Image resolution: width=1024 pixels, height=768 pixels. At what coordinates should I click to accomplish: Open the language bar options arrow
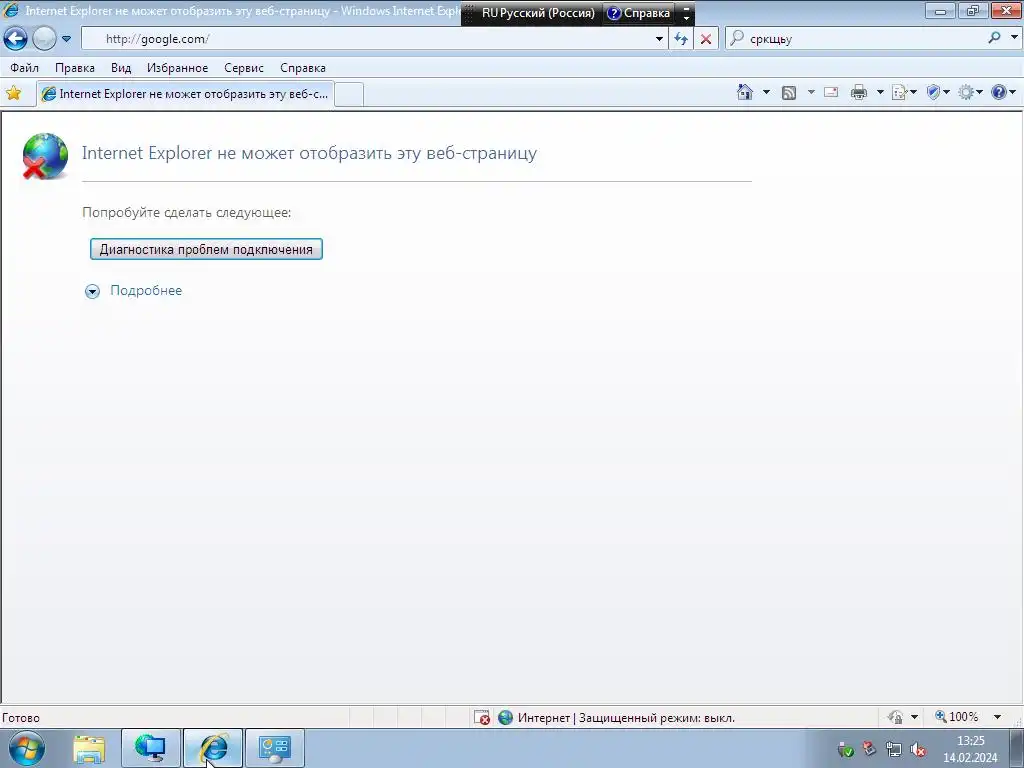(686, 12)
